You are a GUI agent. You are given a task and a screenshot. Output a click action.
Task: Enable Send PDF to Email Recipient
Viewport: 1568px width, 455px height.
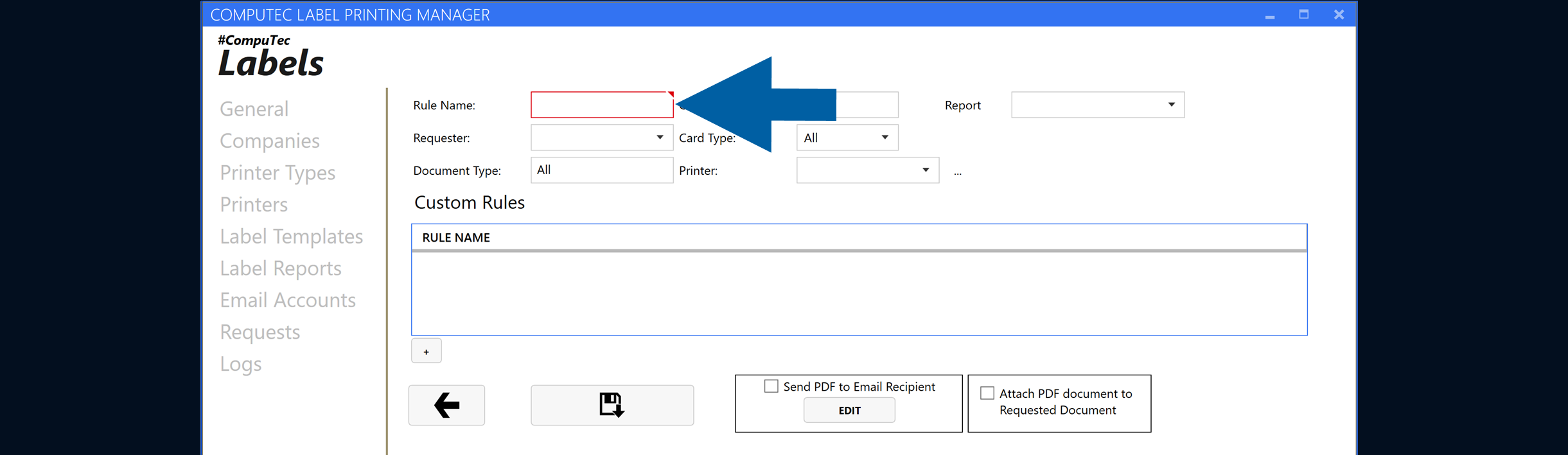771,386
